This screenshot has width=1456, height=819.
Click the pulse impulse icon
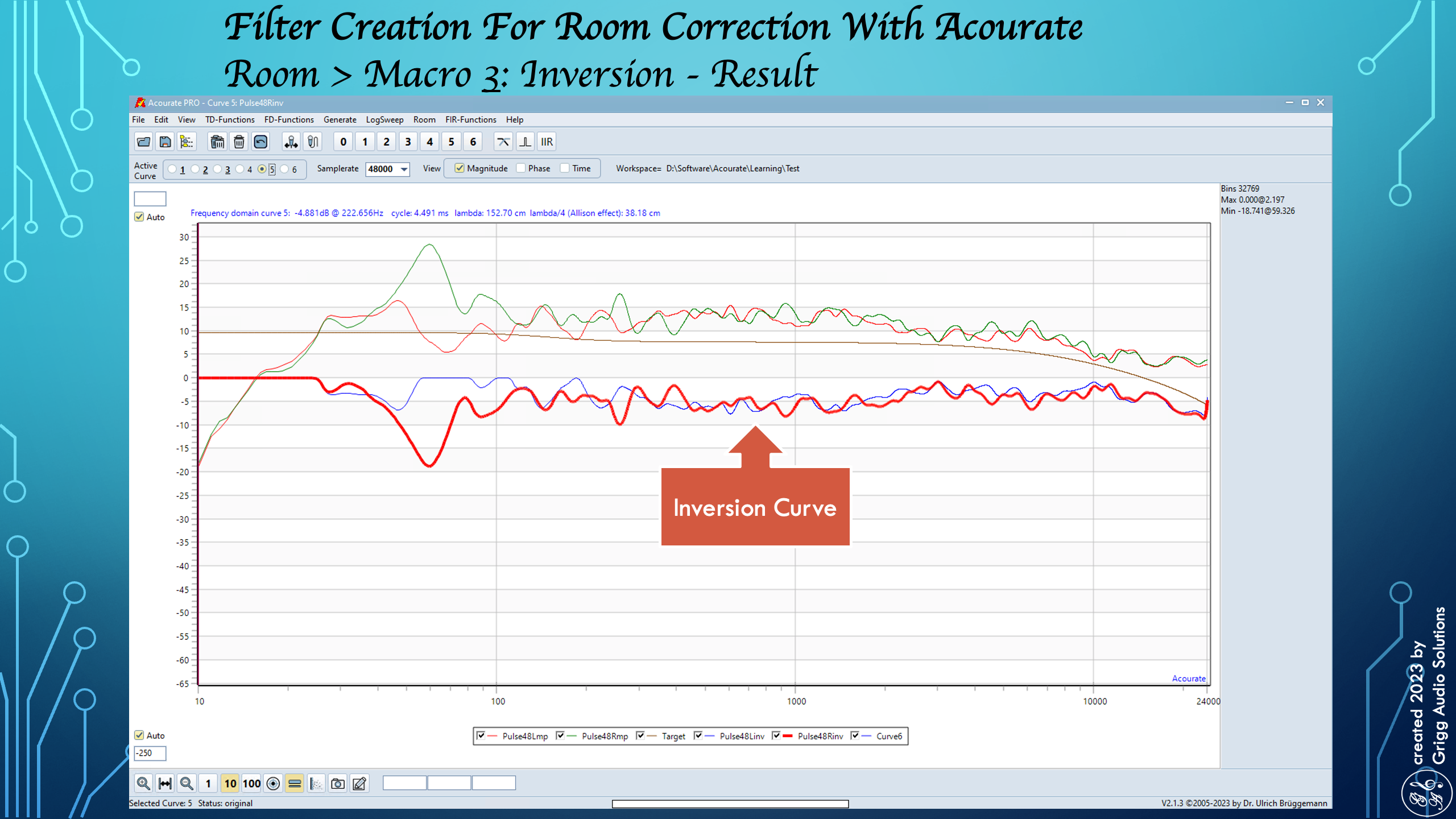pos(525,142)
